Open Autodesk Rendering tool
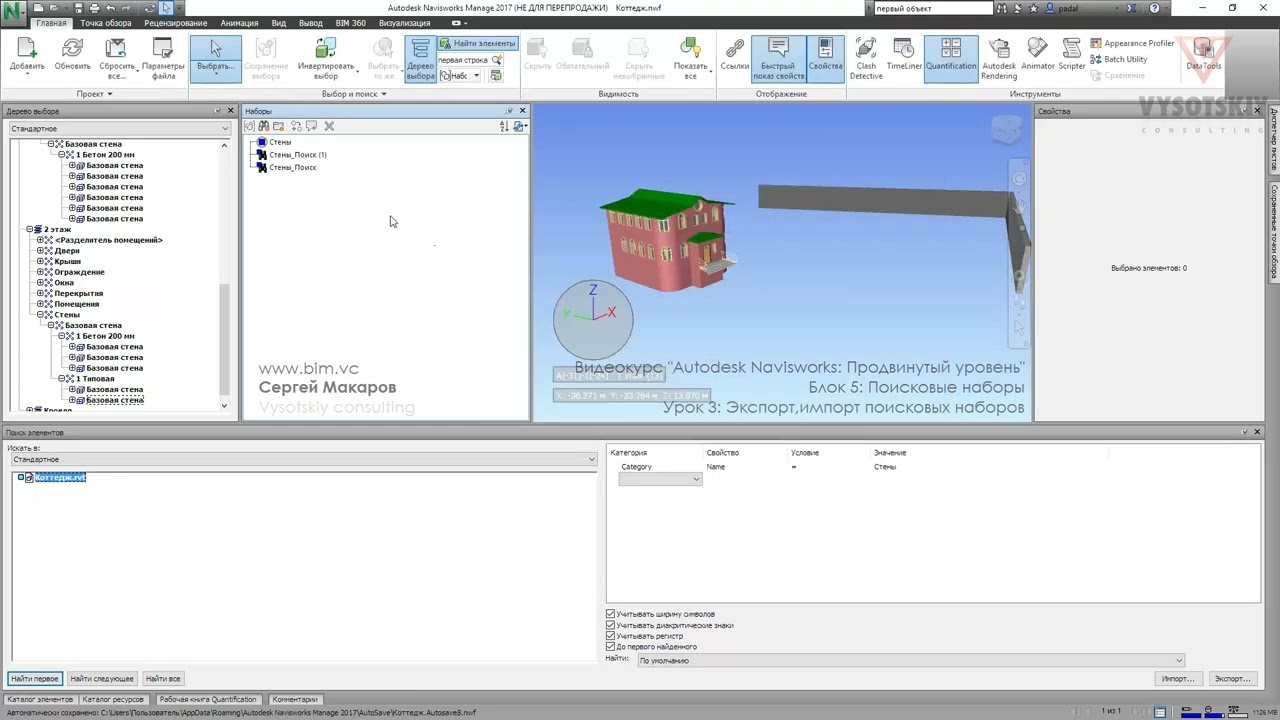 [999, 58]
